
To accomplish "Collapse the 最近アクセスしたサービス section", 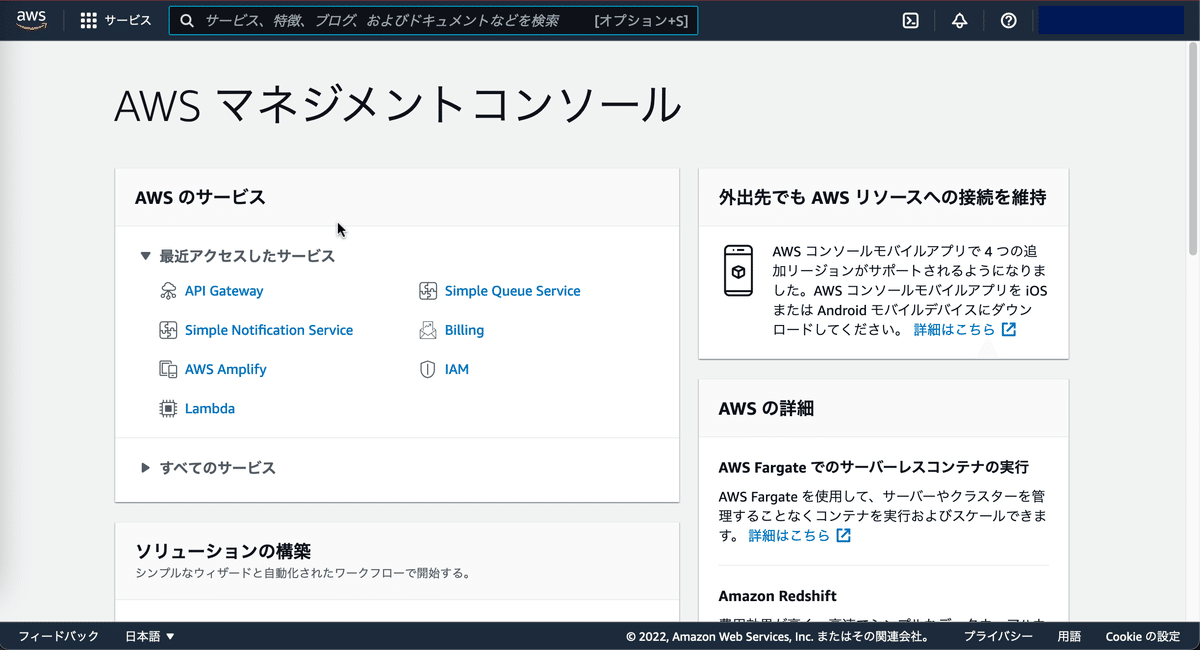I will tap(145, 256).
